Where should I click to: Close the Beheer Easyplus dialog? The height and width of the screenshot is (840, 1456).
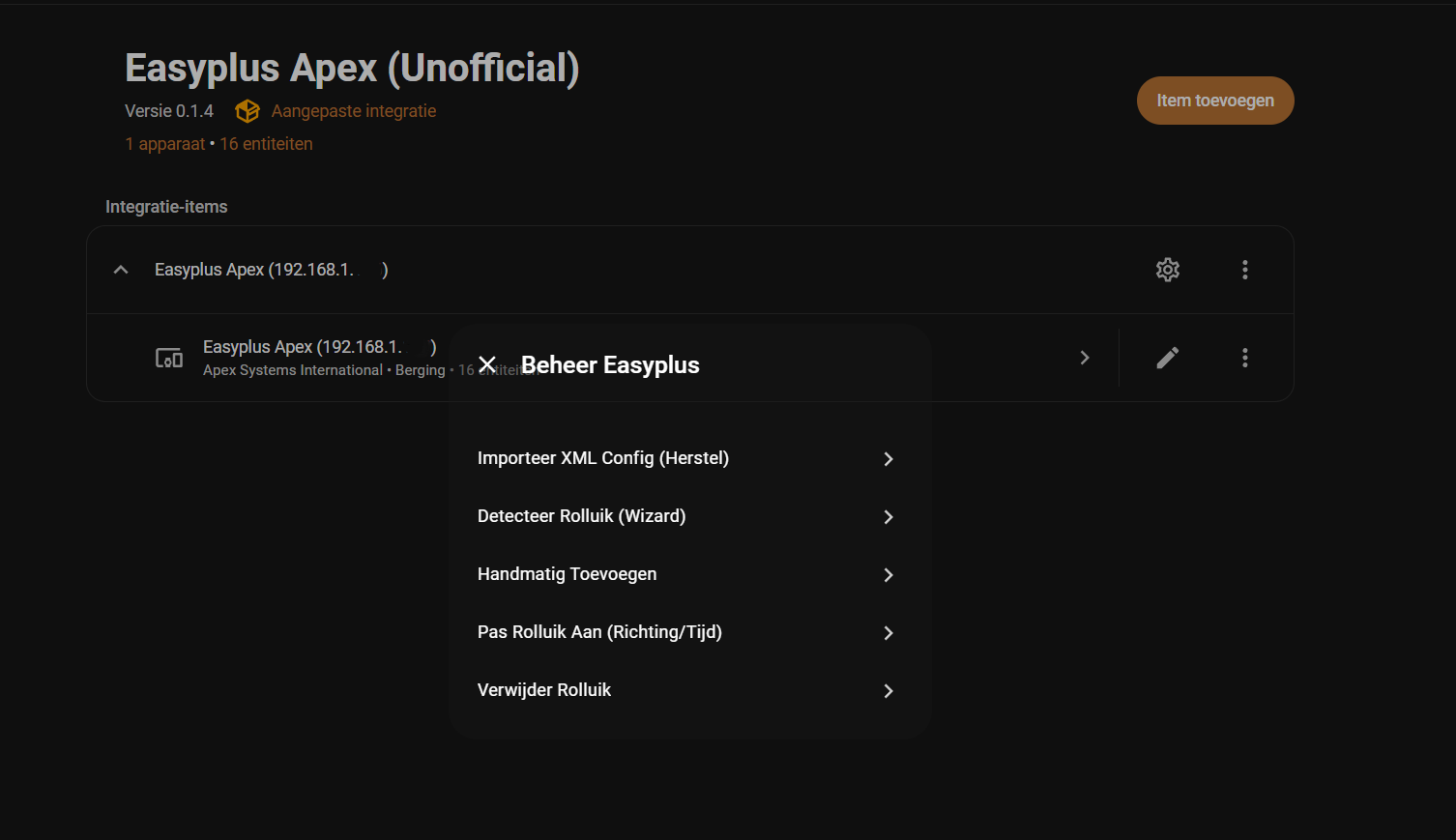click(x=487, y=364)
